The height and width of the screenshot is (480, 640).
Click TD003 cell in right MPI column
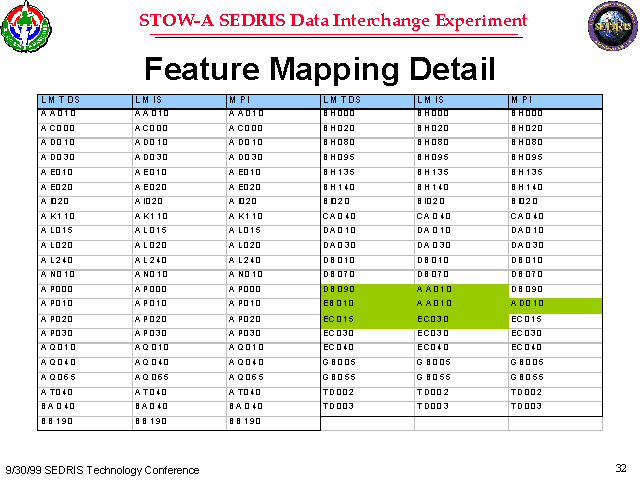[x=527, y=408]
